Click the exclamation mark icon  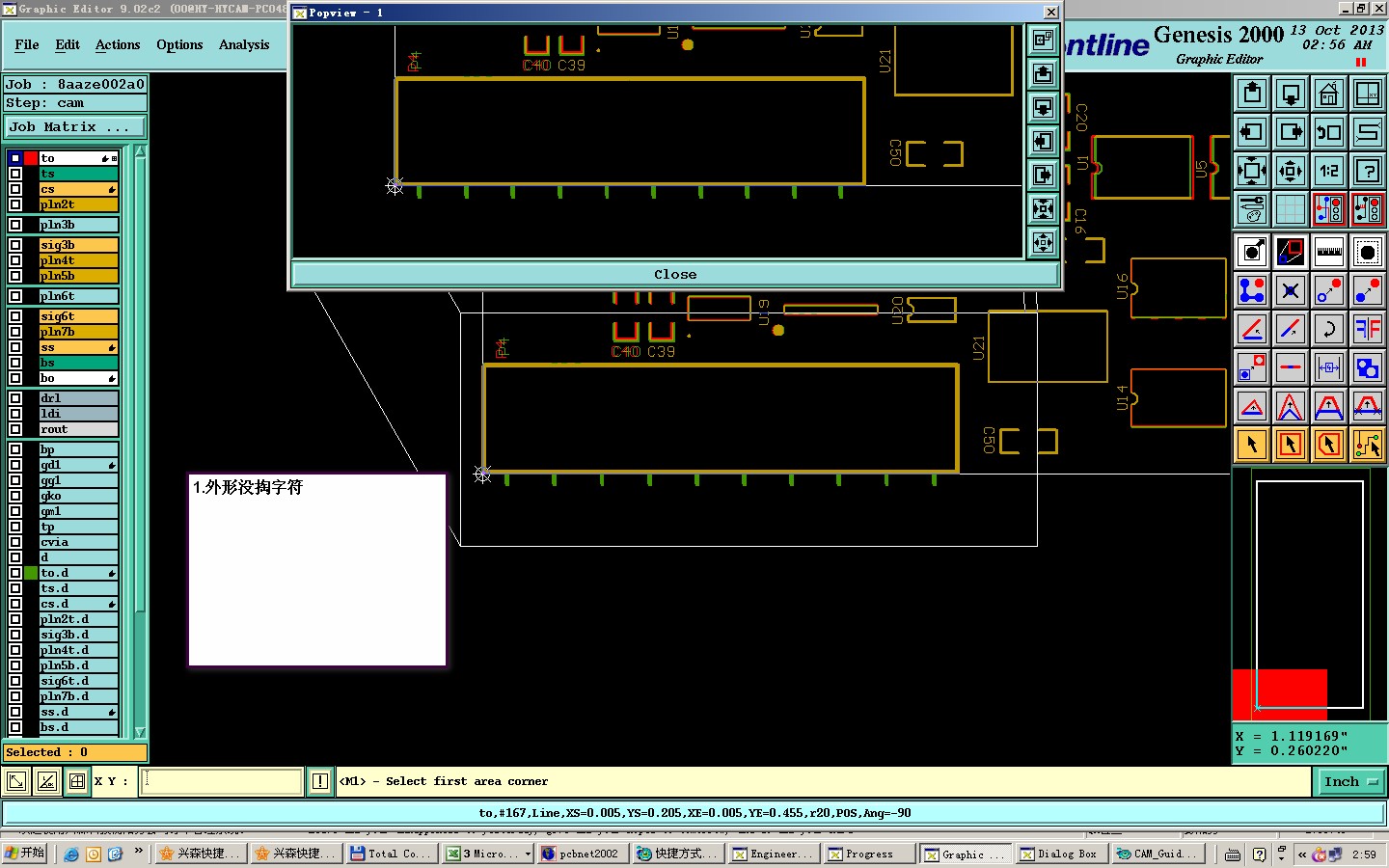click(x=320, y=781)
